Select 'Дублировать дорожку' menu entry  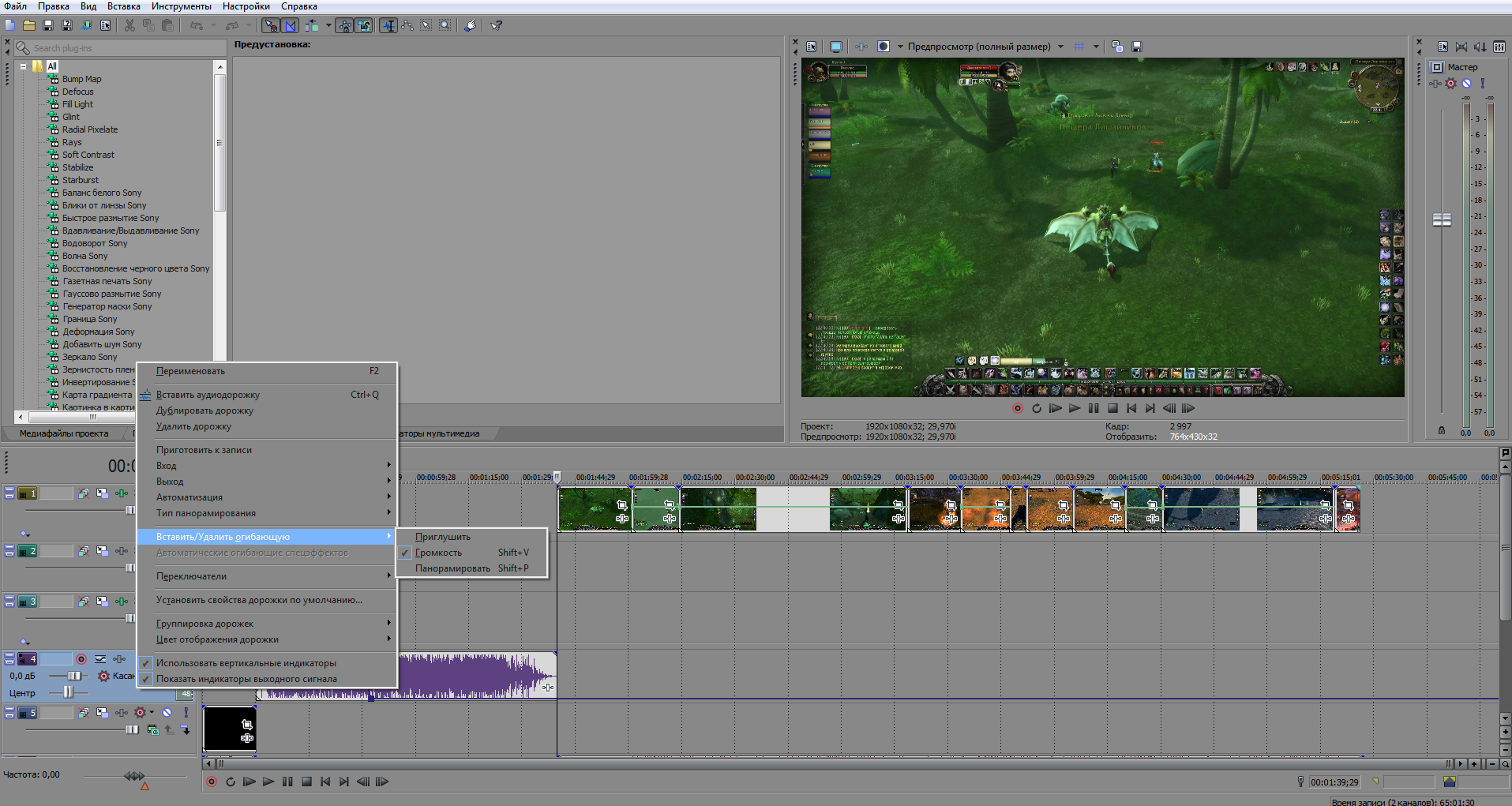pos(266,410)
